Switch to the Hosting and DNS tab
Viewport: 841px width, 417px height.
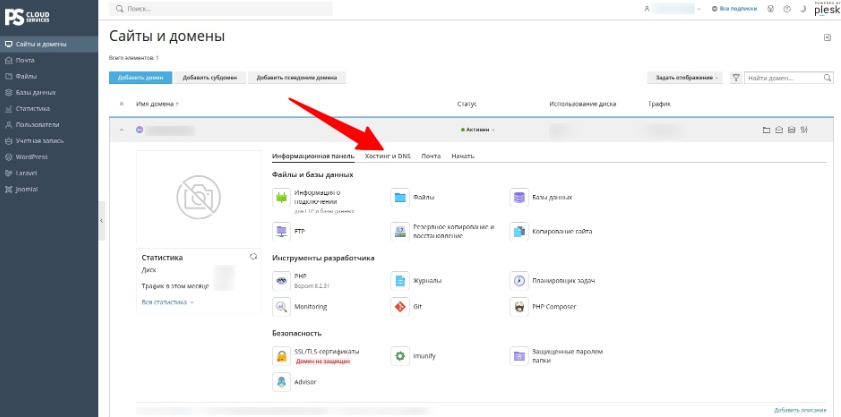click(x=387, y=156)
